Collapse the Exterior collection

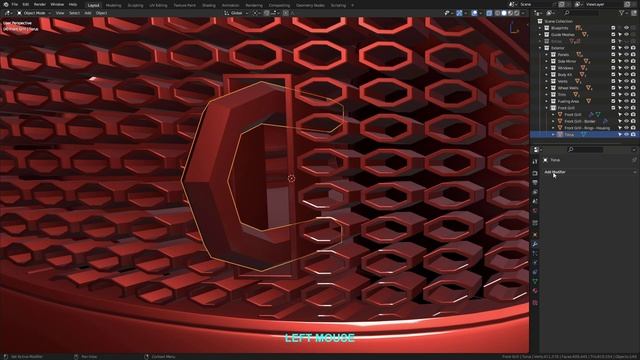click(540, 48)
